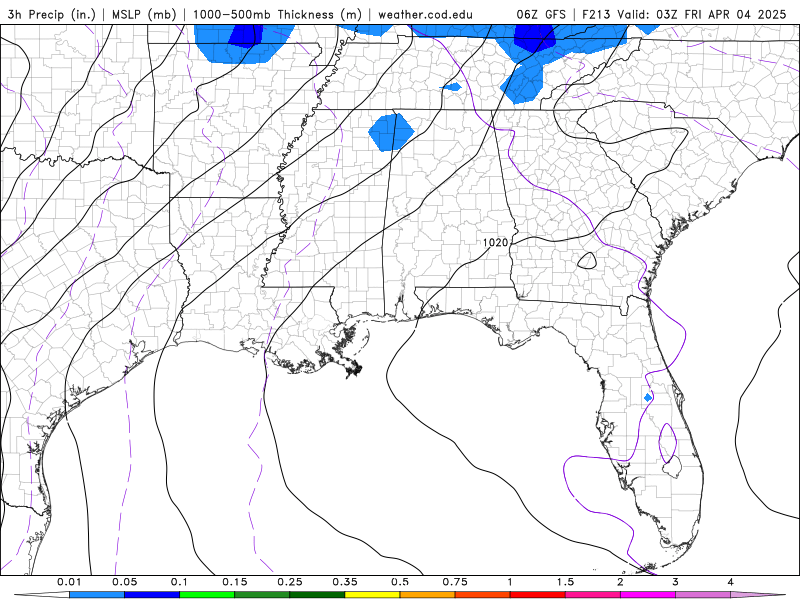
Task: Click the '0.75' legend value
Action: pyautogui.click(x=455, y=582)
